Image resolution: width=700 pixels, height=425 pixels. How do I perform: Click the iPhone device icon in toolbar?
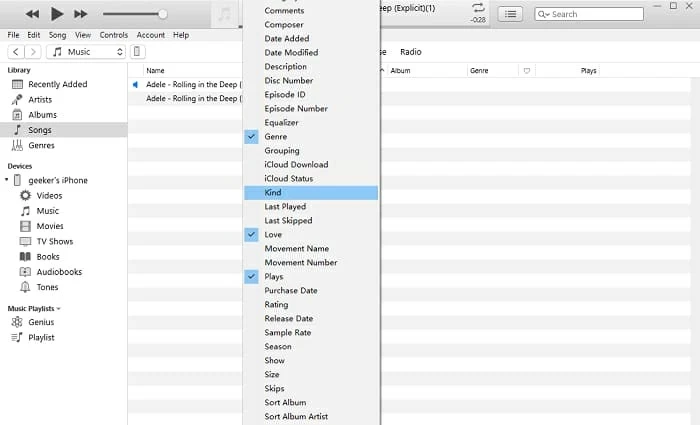[137, 51]
